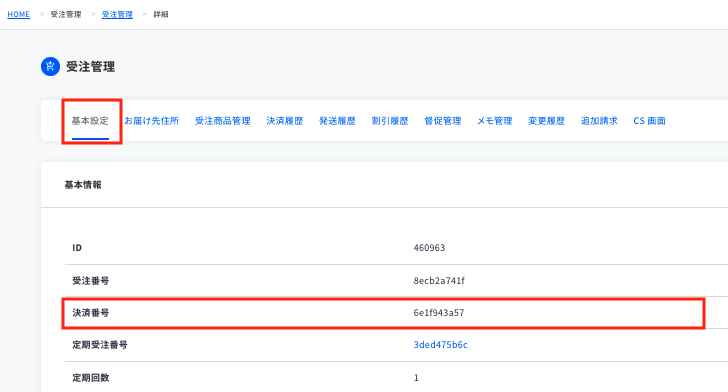Screen dimensions: 728x392
Task: Open the 受注管理 breadcrumb link
Action: 117,14
